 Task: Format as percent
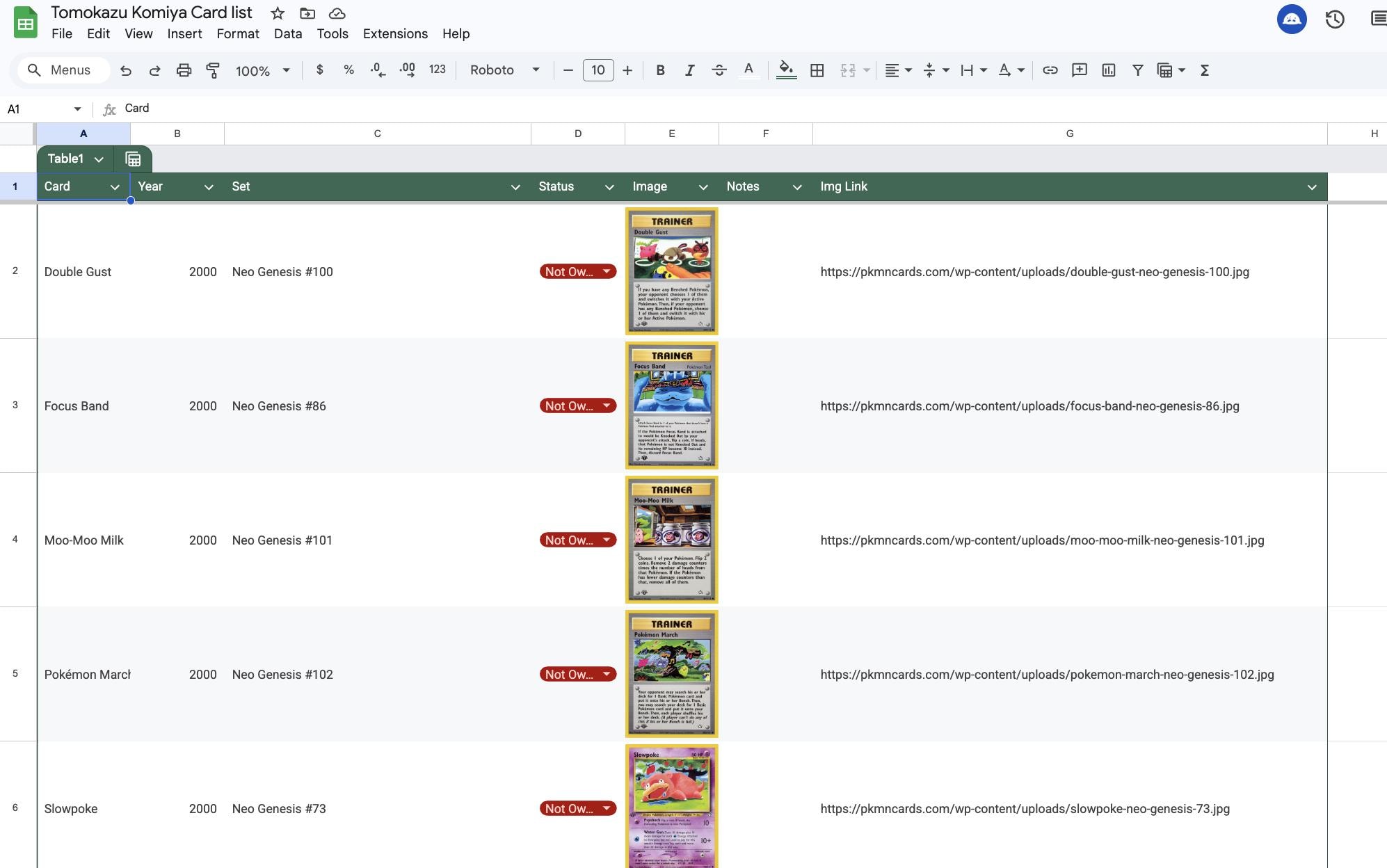pyautogui.click(x=348, y=70)
